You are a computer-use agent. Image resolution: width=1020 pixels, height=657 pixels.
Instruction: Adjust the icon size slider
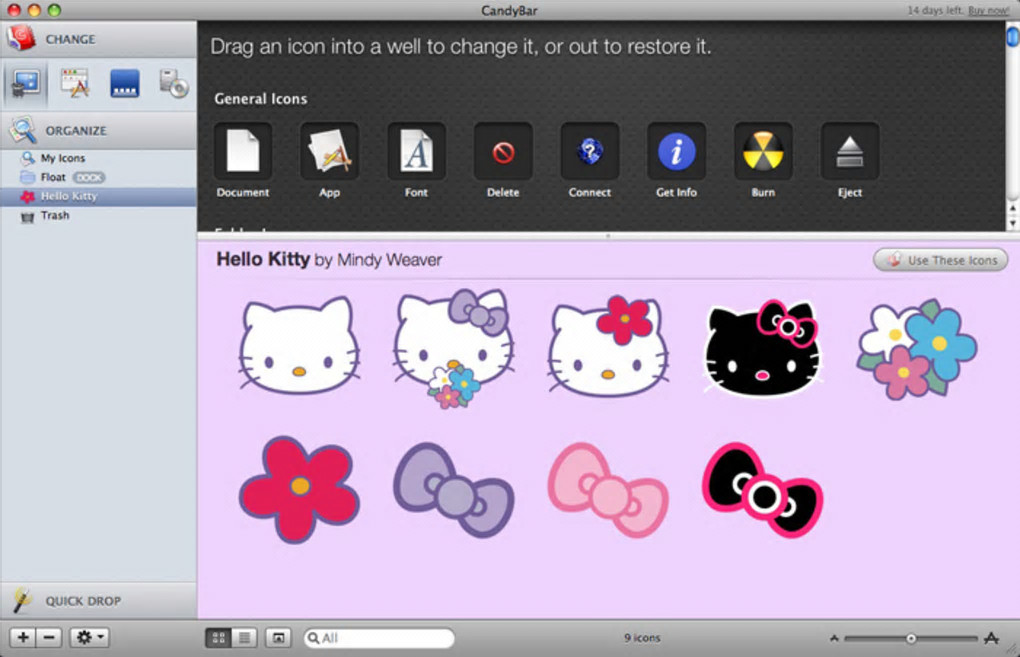[911, 639]
